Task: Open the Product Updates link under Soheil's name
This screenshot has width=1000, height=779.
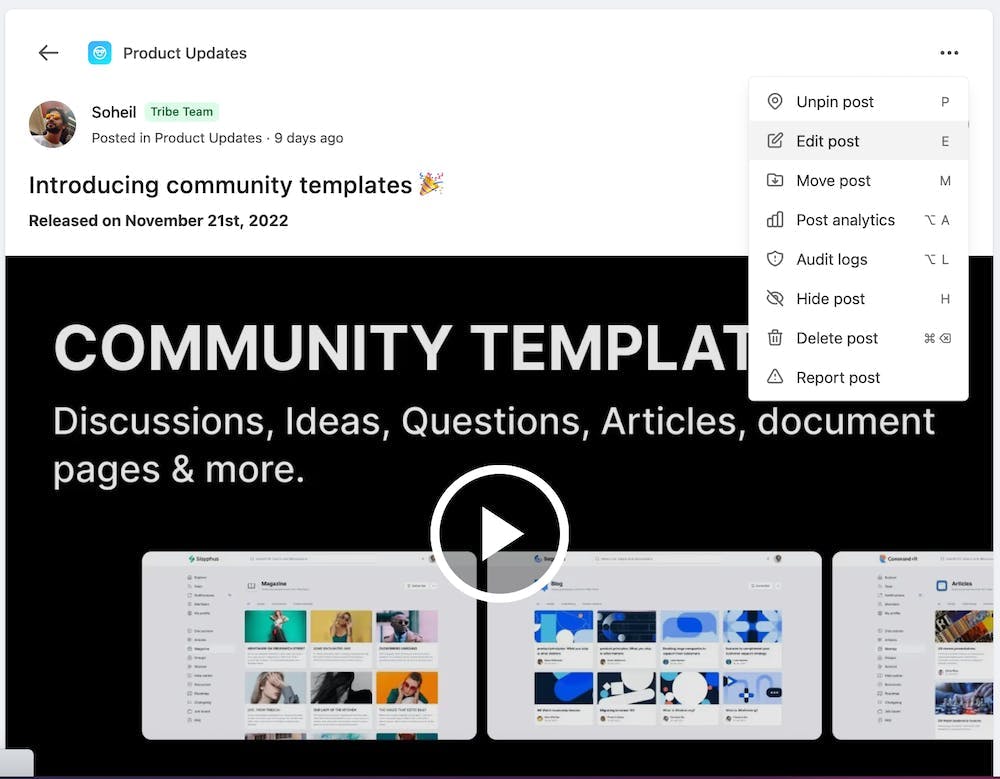Action: (x=210, y=138)
